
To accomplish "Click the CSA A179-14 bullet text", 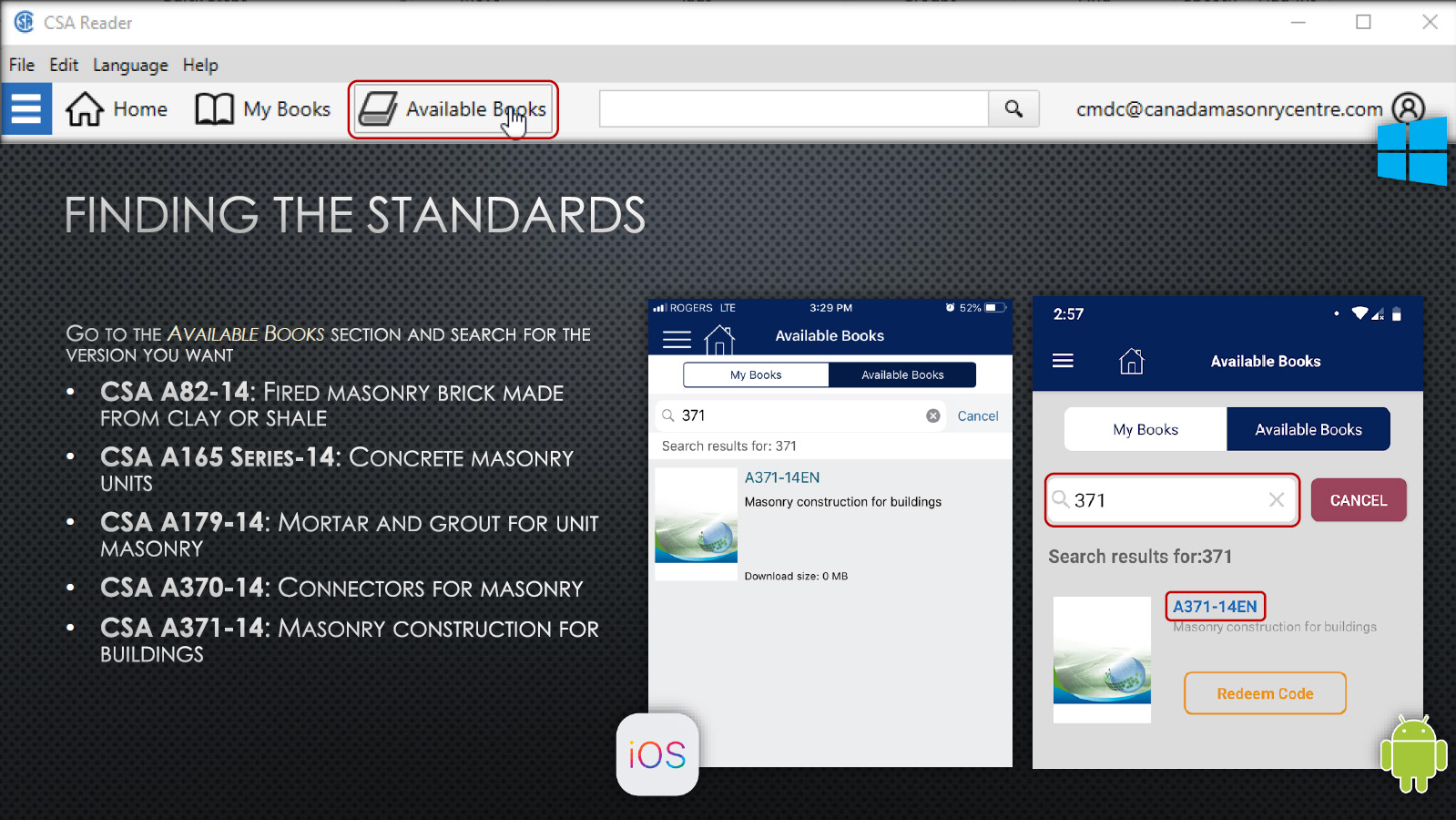I will [350, 536].
